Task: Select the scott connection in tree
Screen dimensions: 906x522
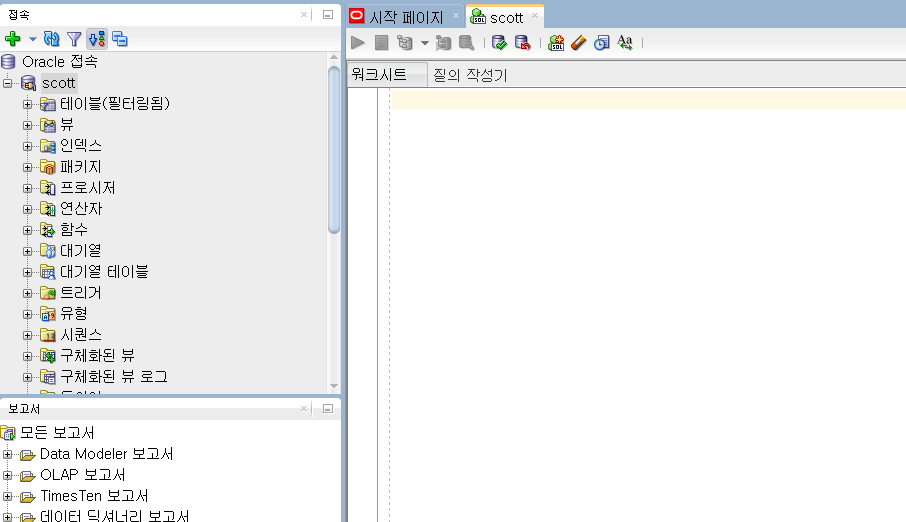Action: (58, 83)
